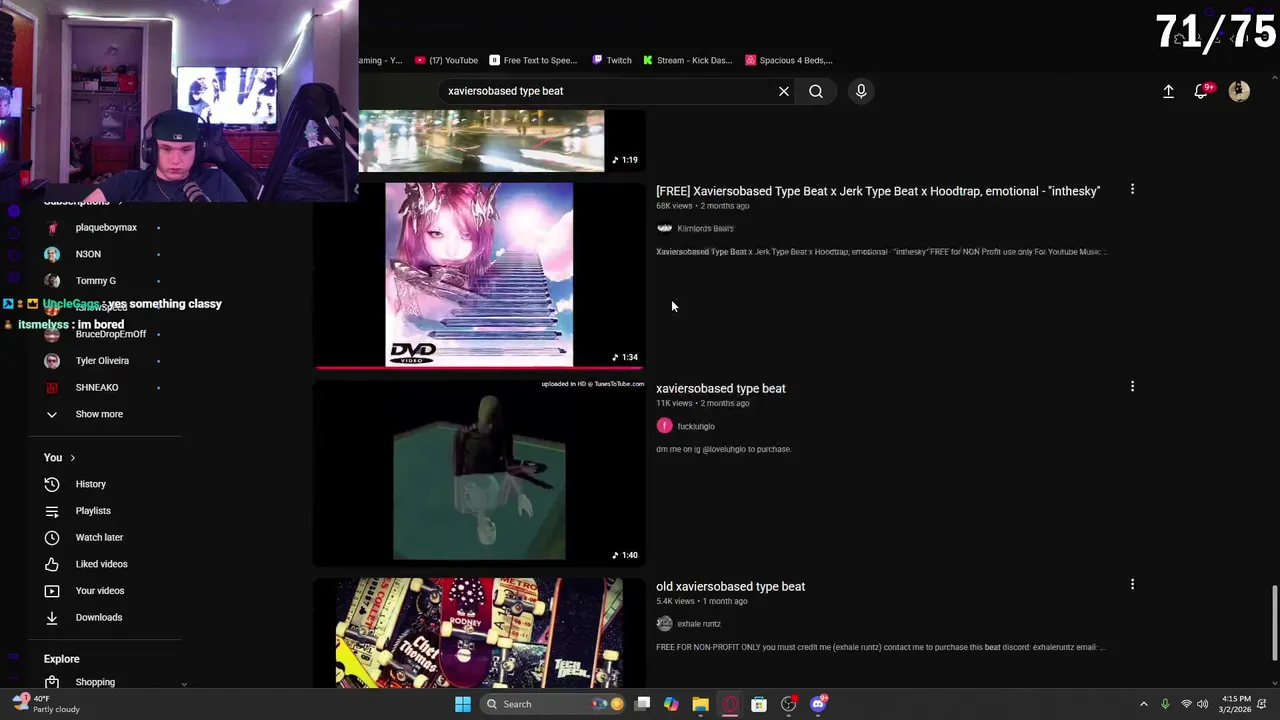
Task: Click the "5.4K views" text
Action: pyautogui.click(x=675, y=601)
